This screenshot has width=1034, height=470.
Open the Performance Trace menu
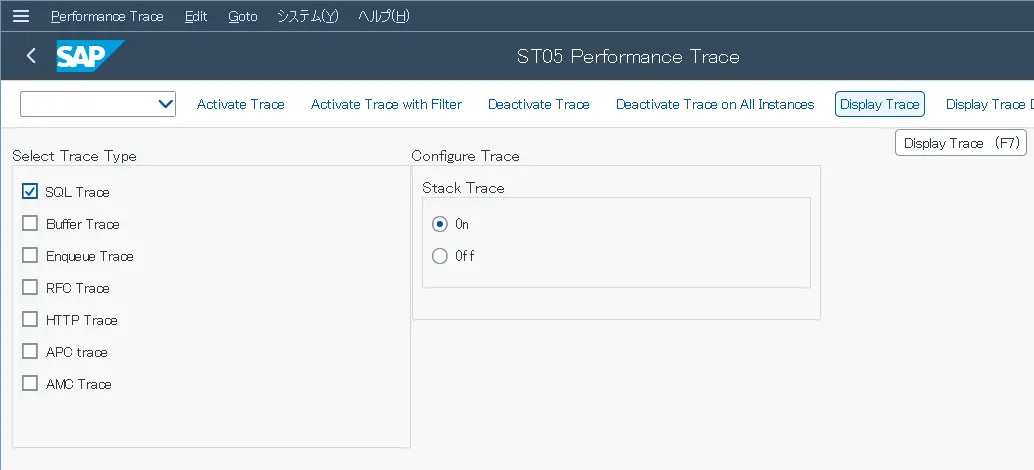pos(107,16)
